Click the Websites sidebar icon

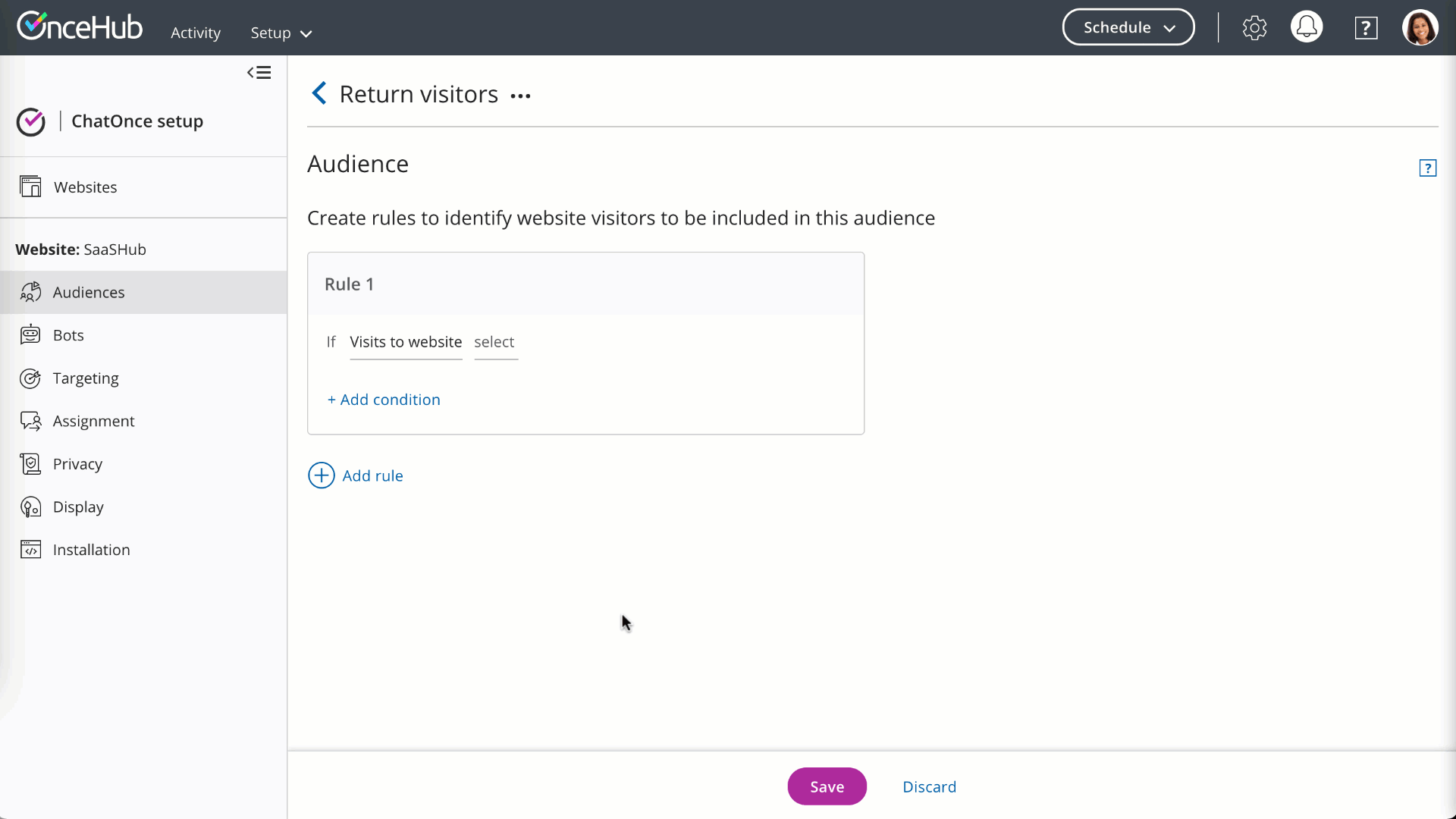[30, 187]
